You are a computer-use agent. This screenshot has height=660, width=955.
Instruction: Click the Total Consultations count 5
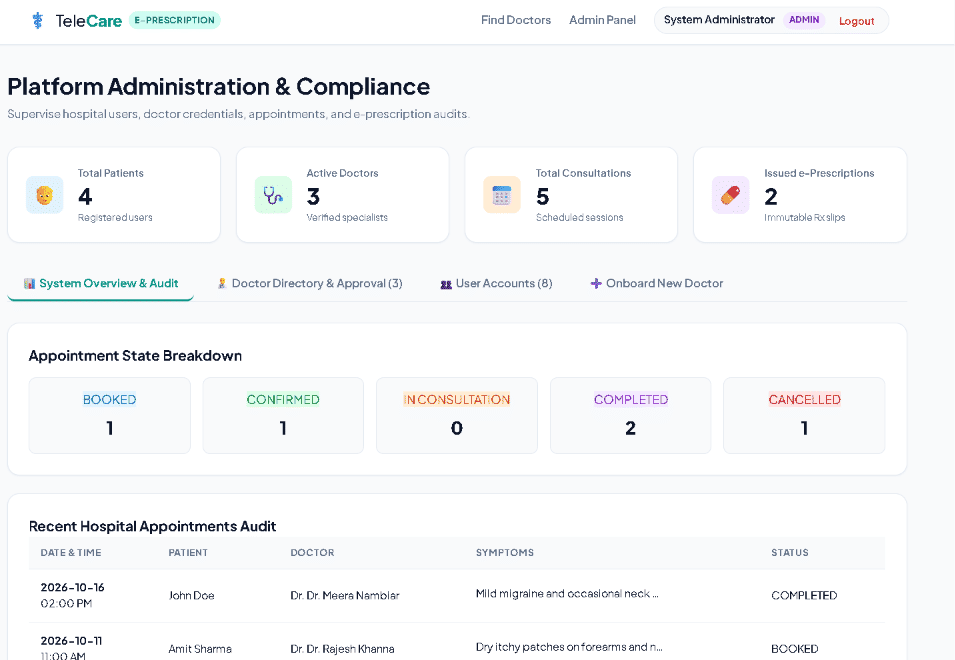tap(543, 196)
